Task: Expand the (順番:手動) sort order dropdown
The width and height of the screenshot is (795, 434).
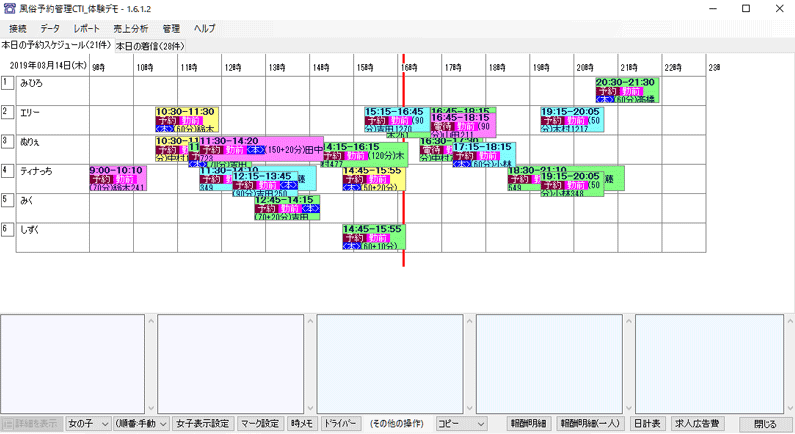Action: tap(141, 424)
